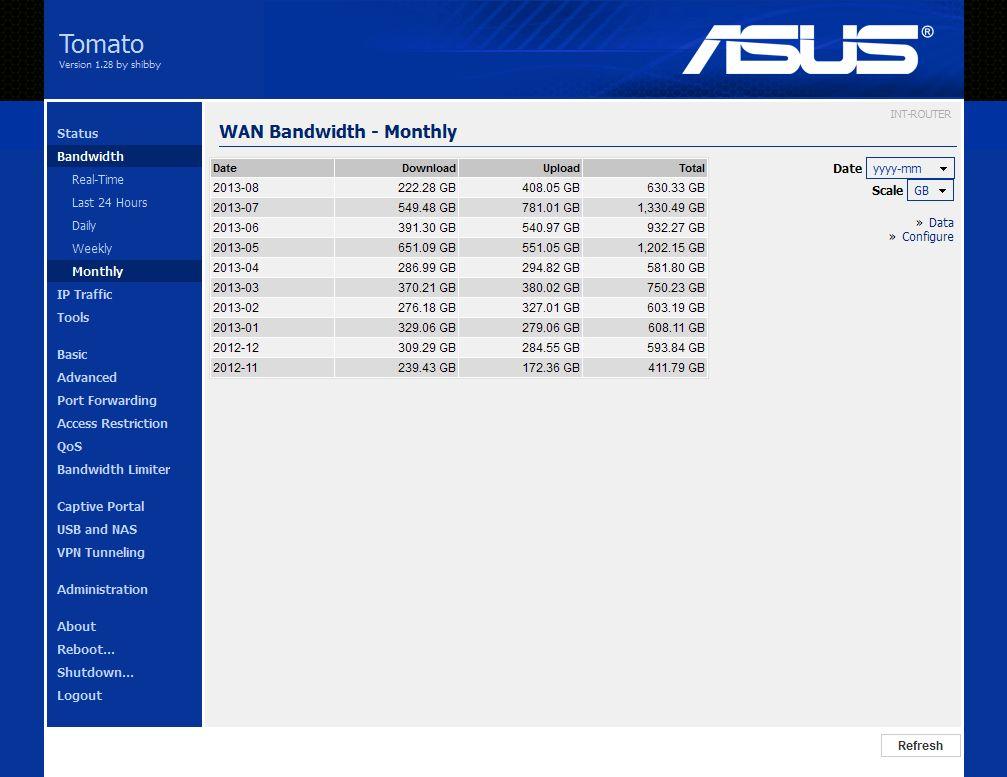Viewport: 1007px width, 777px height.
Task: Click upload value 781.01 GB
Action: click(x=550, y=207)
